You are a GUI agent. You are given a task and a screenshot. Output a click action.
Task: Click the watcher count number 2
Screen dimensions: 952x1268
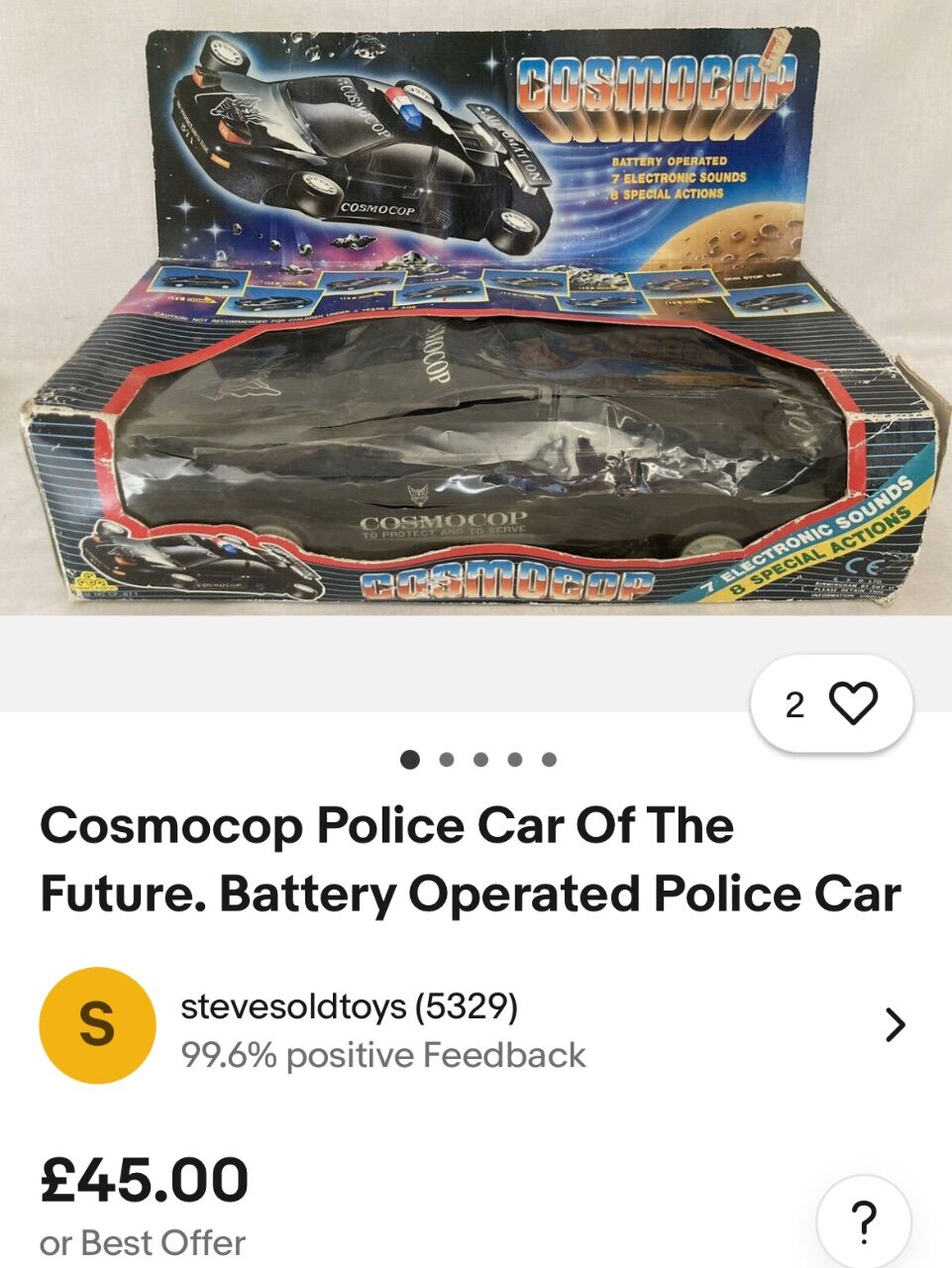tap(794, 704)
